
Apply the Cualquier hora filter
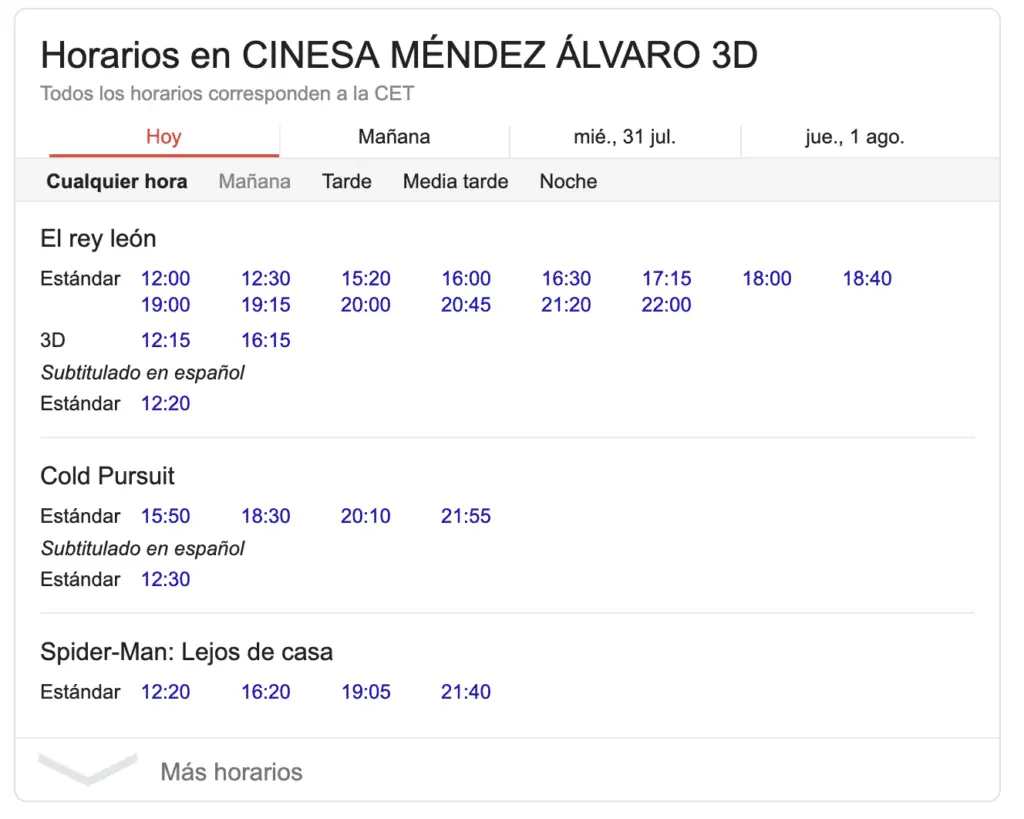pos(117,181)
